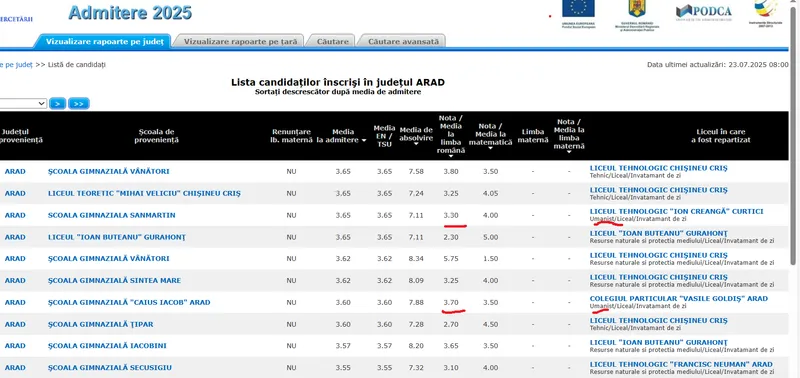Click the Data ultimei actualizări timestamp text

point(717,65)
